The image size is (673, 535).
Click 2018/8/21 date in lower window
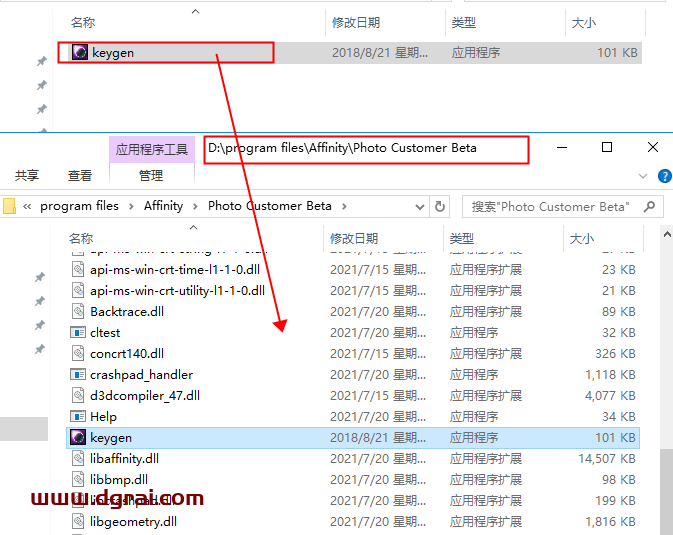point(378,438)
